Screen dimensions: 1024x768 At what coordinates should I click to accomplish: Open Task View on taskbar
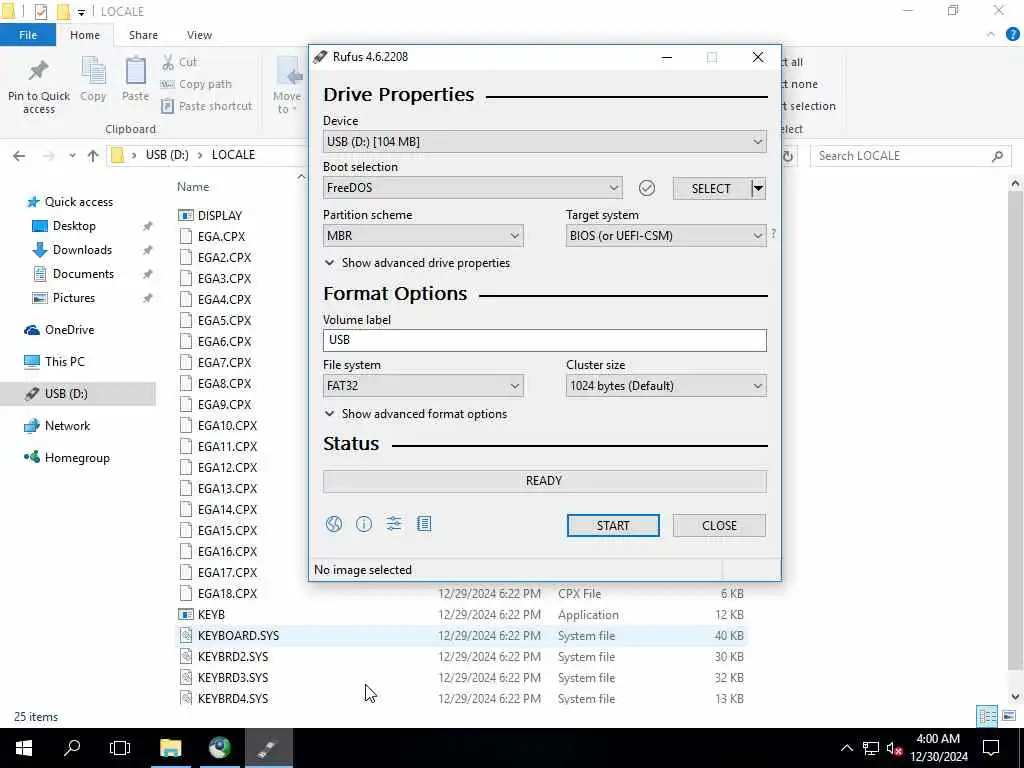(x=120, y=748)
